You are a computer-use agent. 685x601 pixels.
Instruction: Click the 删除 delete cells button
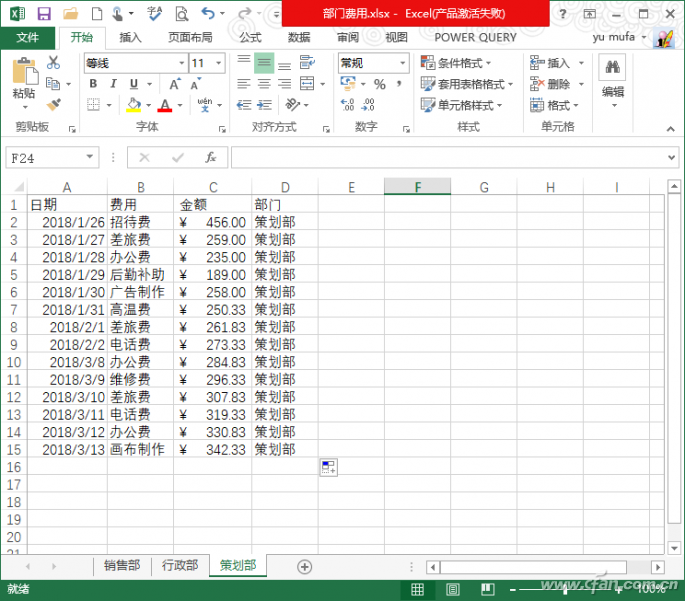(x=550, y=84)
